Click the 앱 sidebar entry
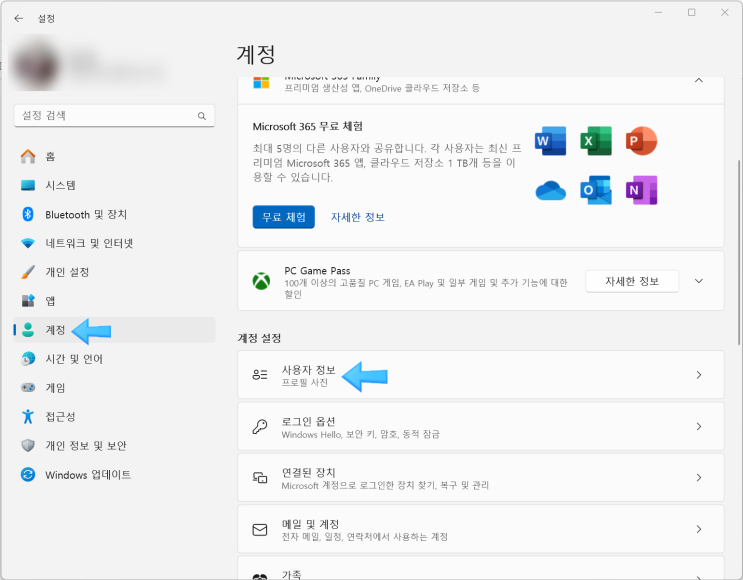This screenshot has width=743, height=580. 114,301
